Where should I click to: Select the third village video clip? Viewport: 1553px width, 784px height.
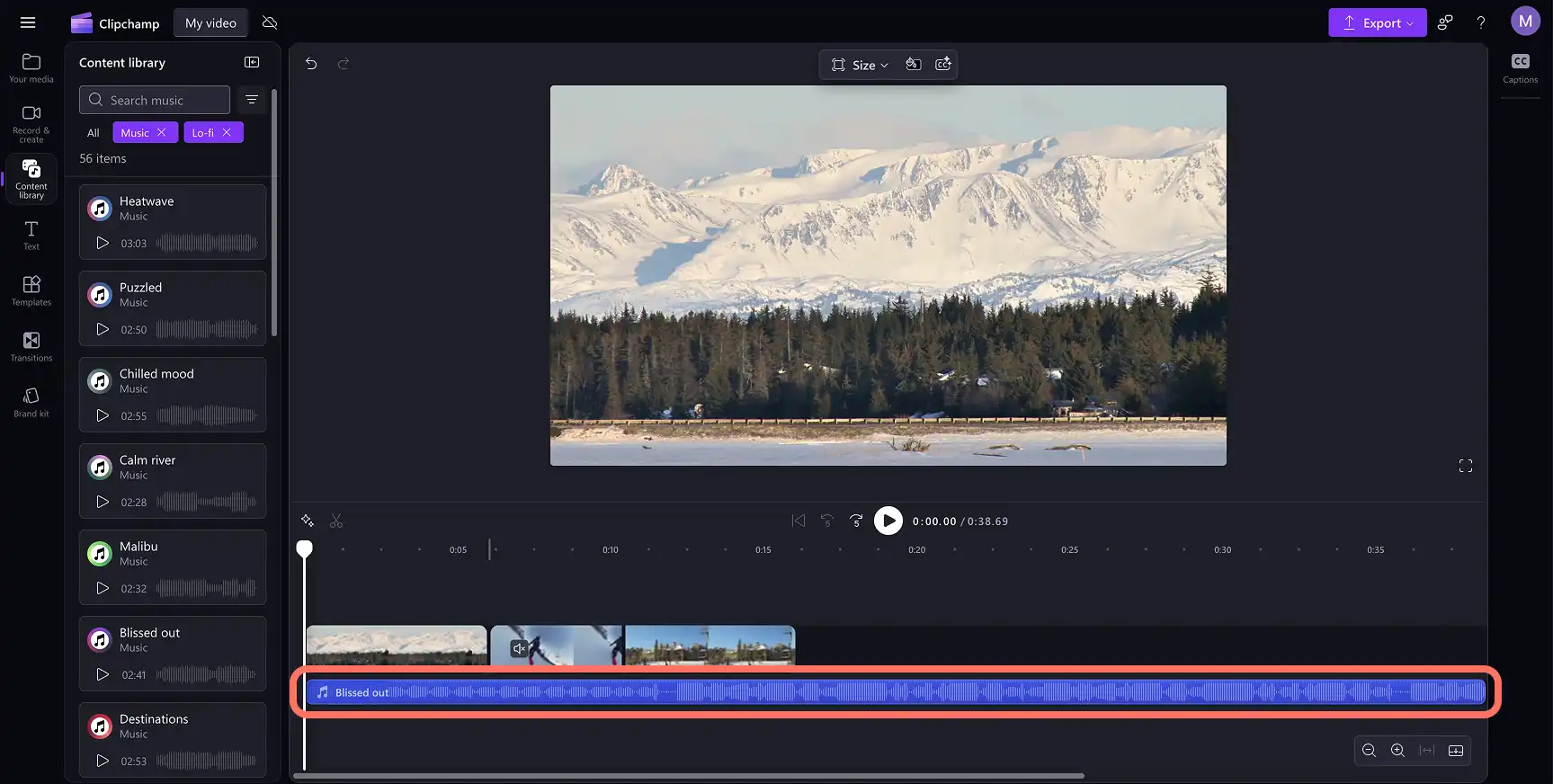(710, 646)
